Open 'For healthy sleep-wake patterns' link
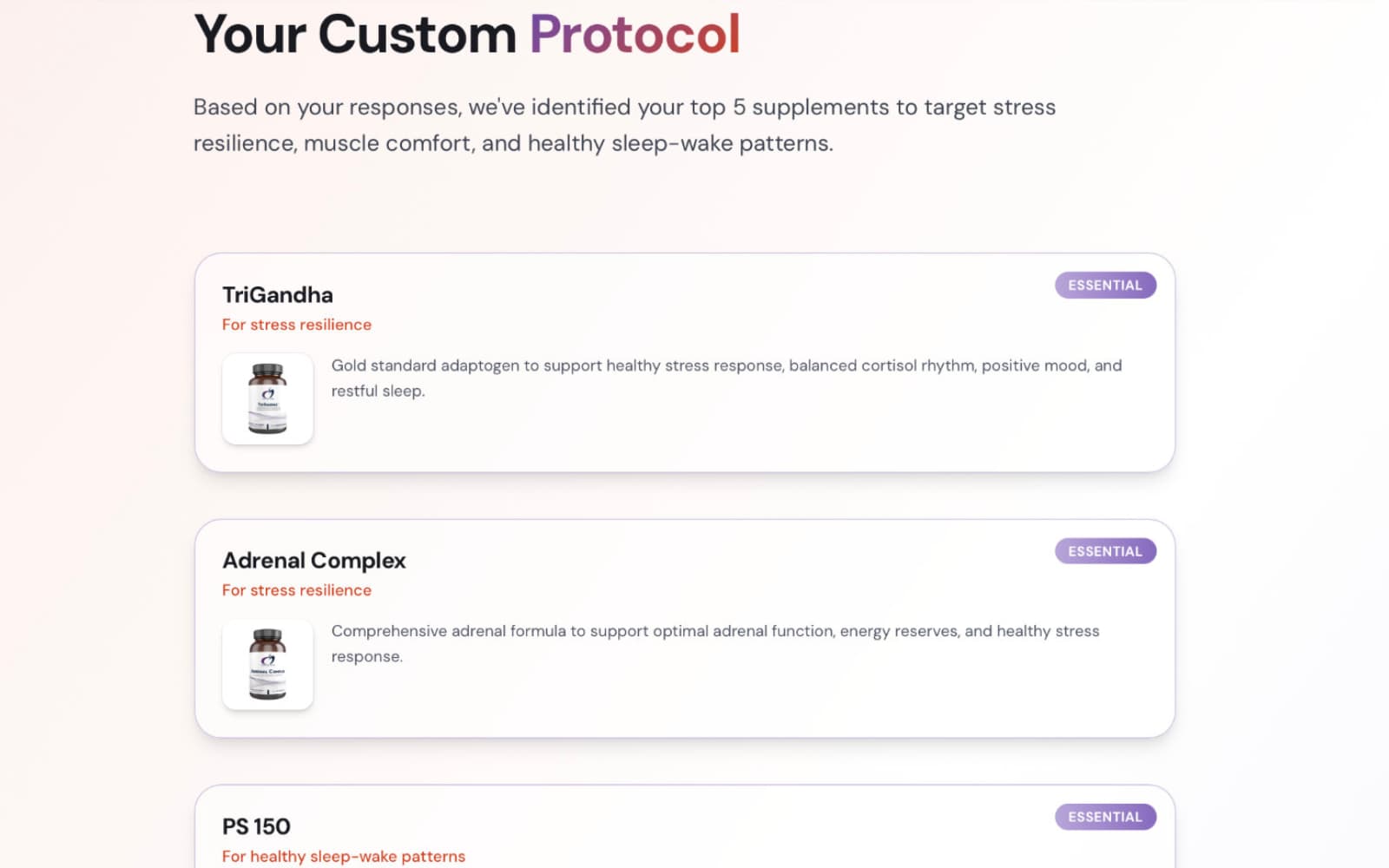 pos(344,856)
